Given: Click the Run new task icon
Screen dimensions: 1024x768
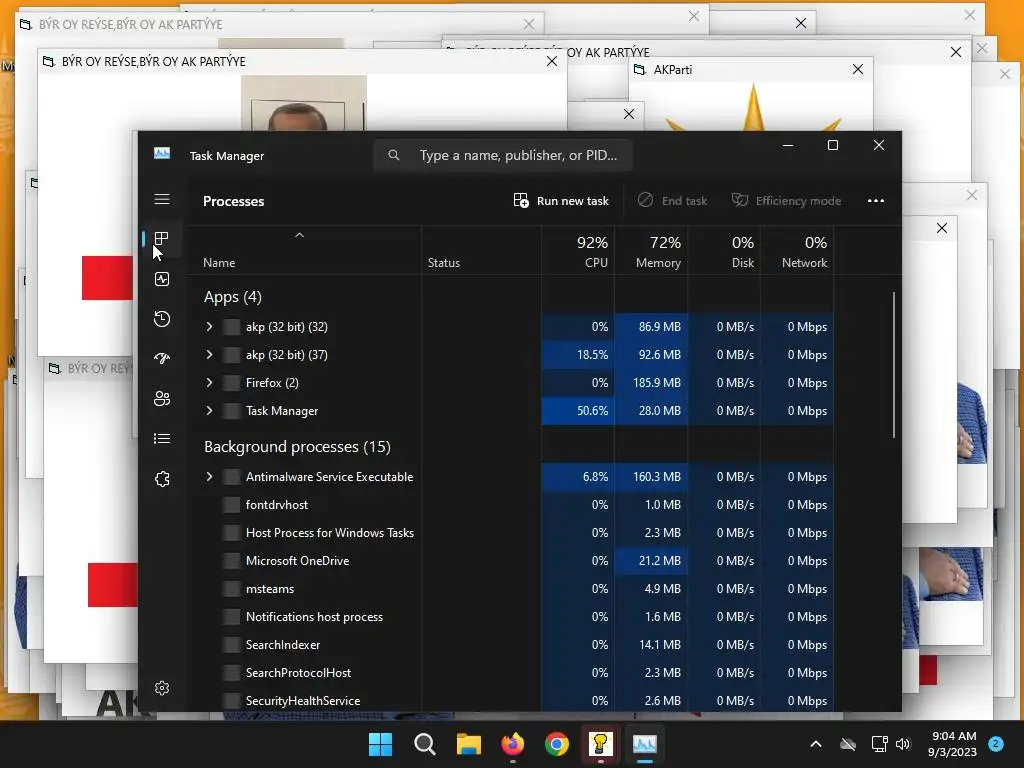Looking at the screenshot, I should [x=520, y=200].
